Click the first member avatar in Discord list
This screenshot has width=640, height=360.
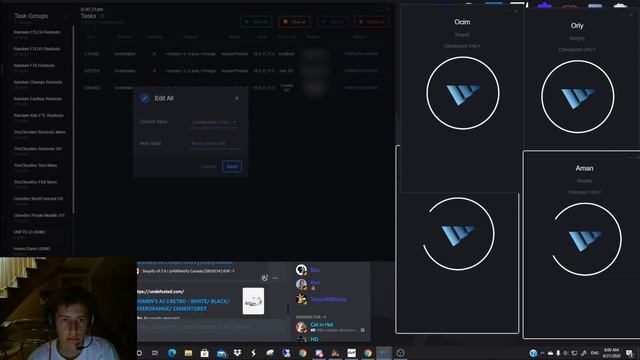pyautogui.click(x=301, y=270)
